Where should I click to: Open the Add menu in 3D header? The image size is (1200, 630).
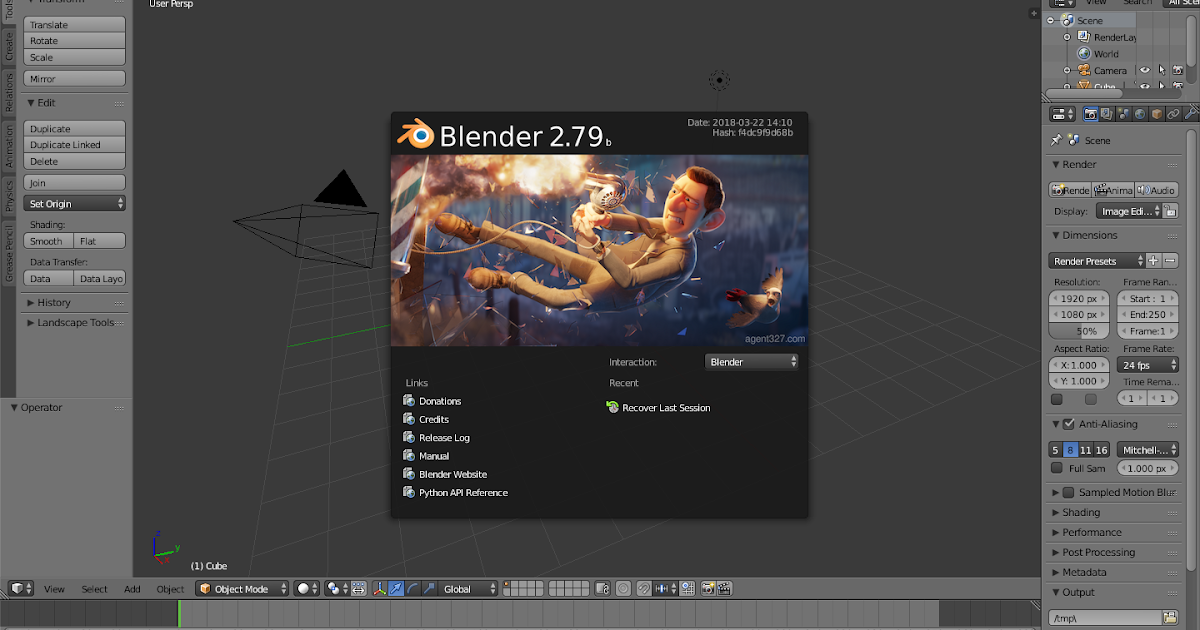tap(132, 589)
